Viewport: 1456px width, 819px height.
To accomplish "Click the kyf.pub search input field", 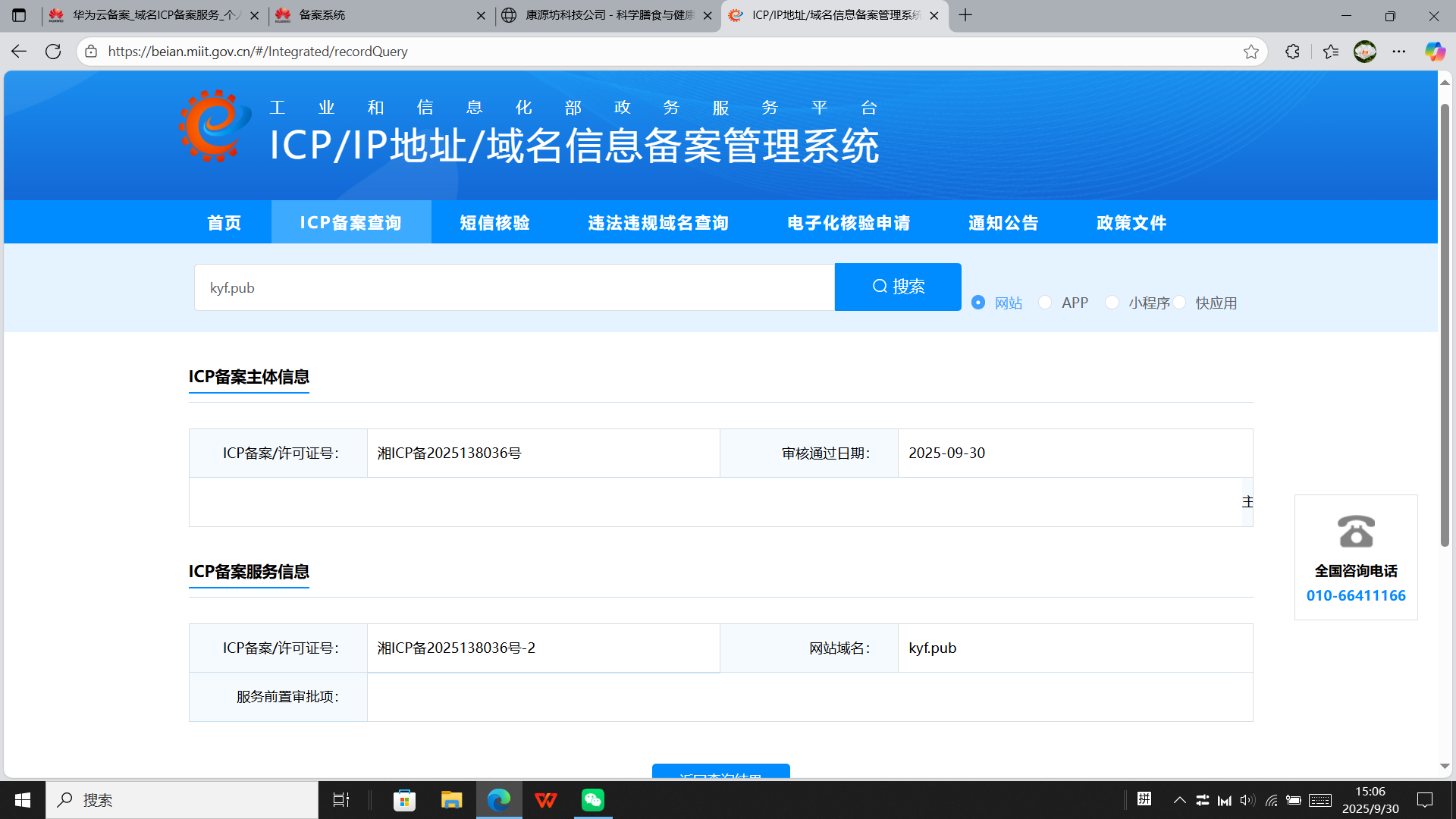I will tap(514, 287).
